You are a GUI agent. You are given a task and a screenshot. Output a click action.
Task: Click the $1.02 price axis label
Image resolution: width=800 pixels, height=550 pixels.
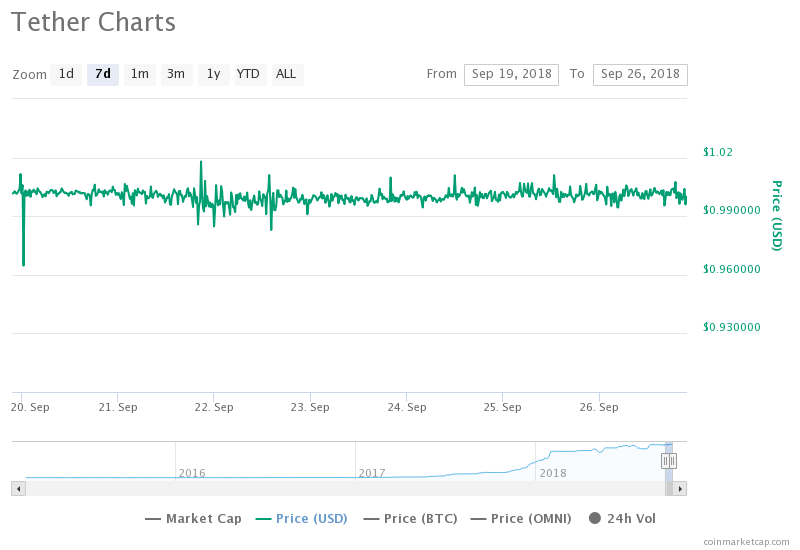[718, 152]
